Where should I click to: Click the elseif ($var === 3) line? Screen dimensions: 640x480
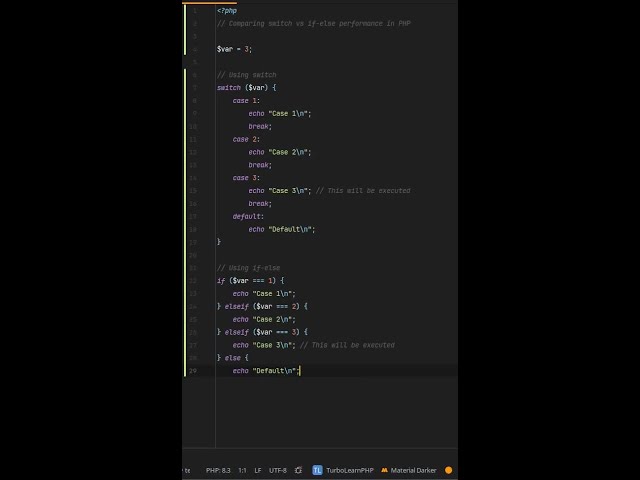click(262, 332)
